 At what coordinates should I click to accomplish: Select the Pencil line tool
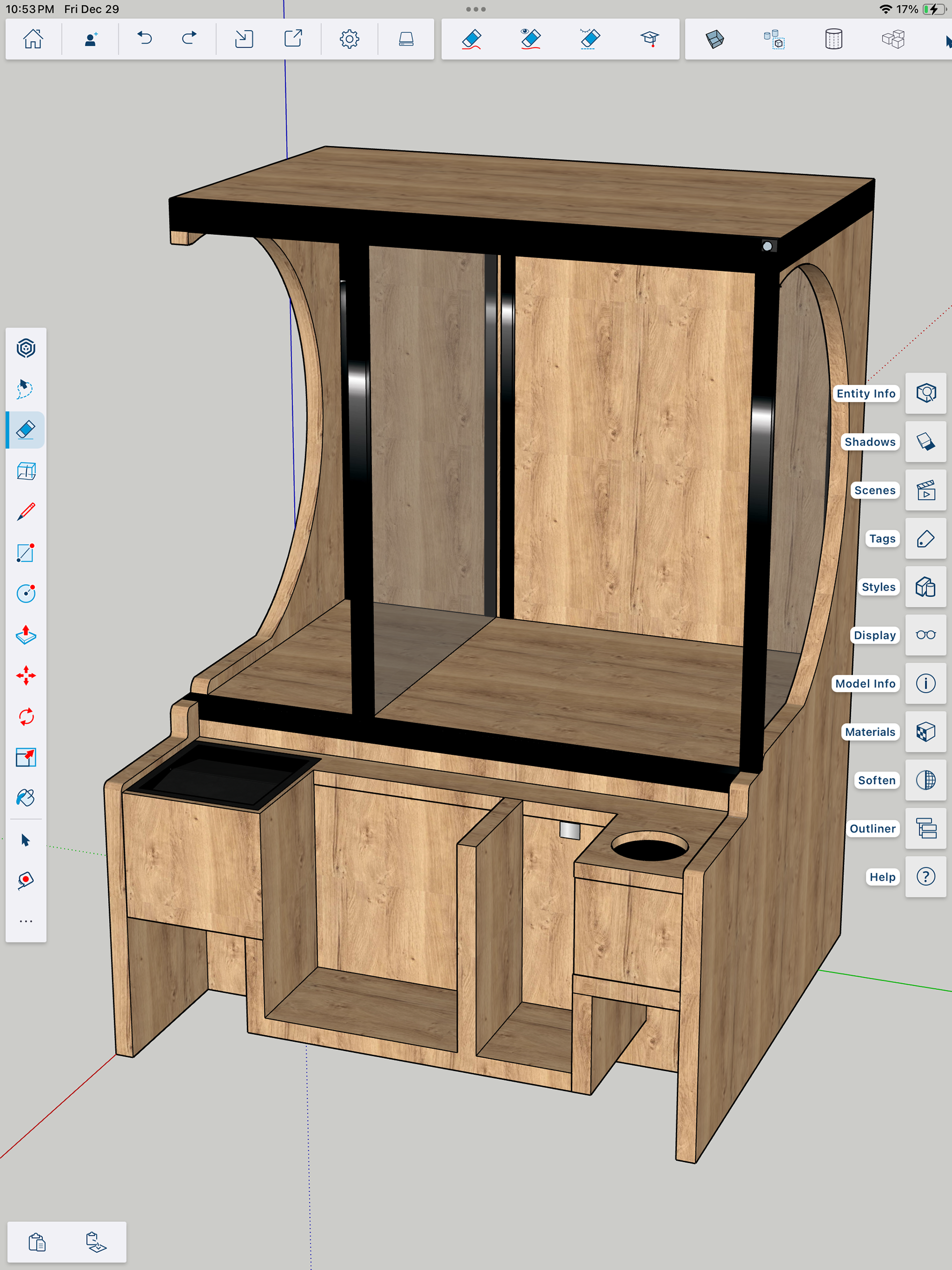26,512
